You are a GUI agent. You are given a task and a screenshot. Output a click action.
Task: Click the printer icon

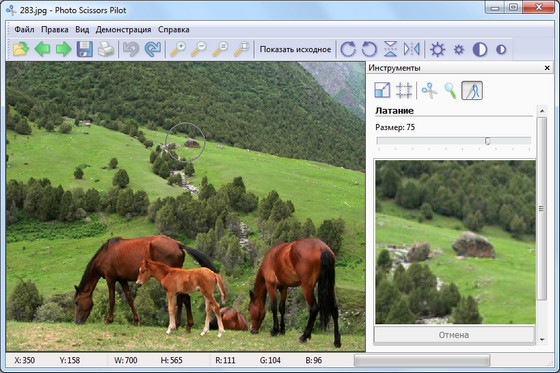(106, 49)
